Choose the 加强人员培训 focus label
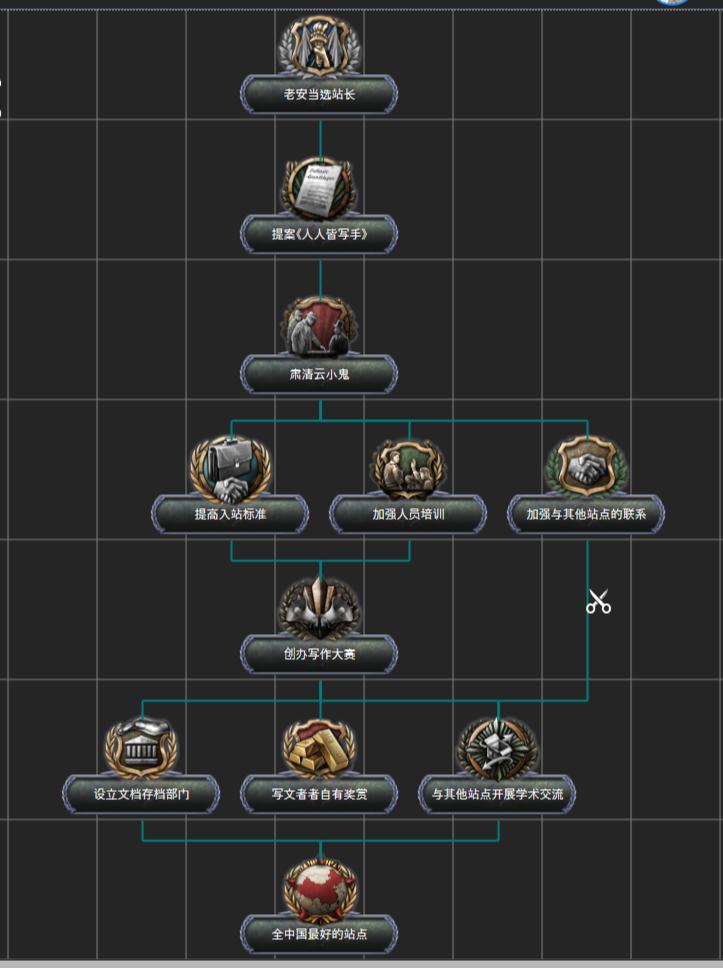 [408, 515]
